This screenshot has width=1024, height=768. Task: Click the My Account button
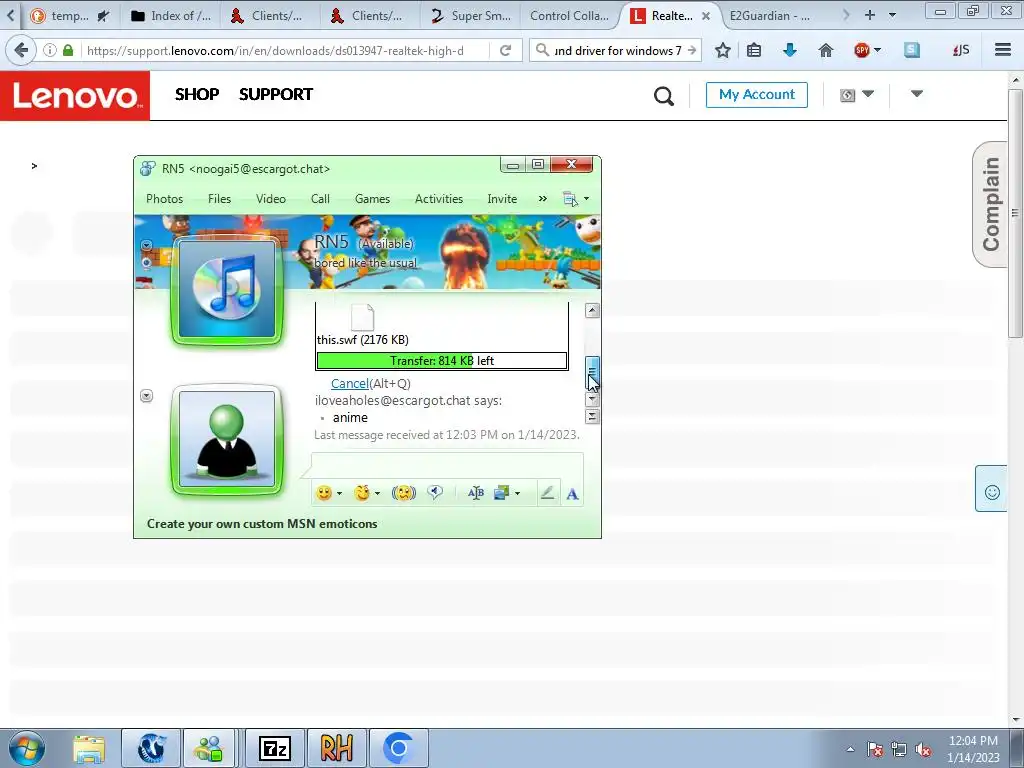coord(756,95)
